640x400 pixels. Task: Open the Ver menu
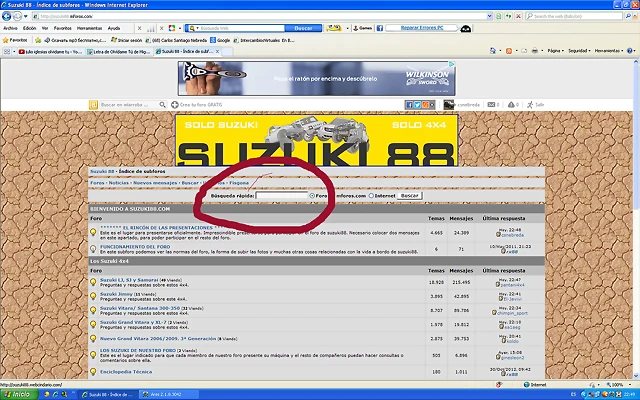click(x=45, y=28)
